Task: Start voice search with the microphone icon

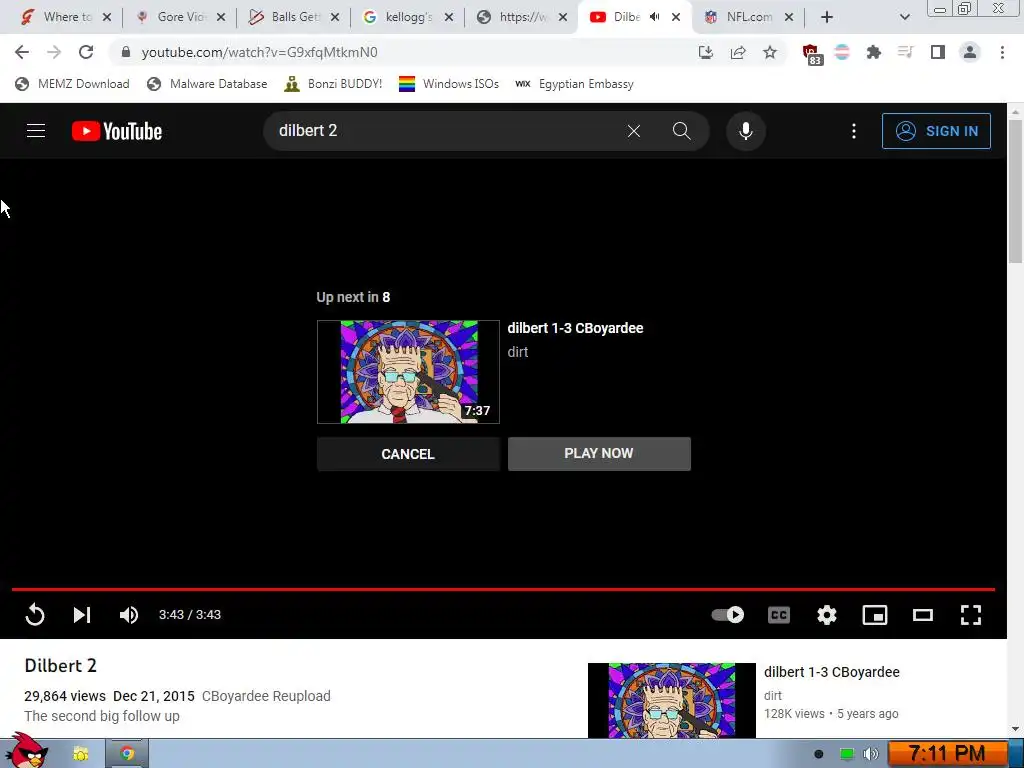Action: (x=746, y=131)
